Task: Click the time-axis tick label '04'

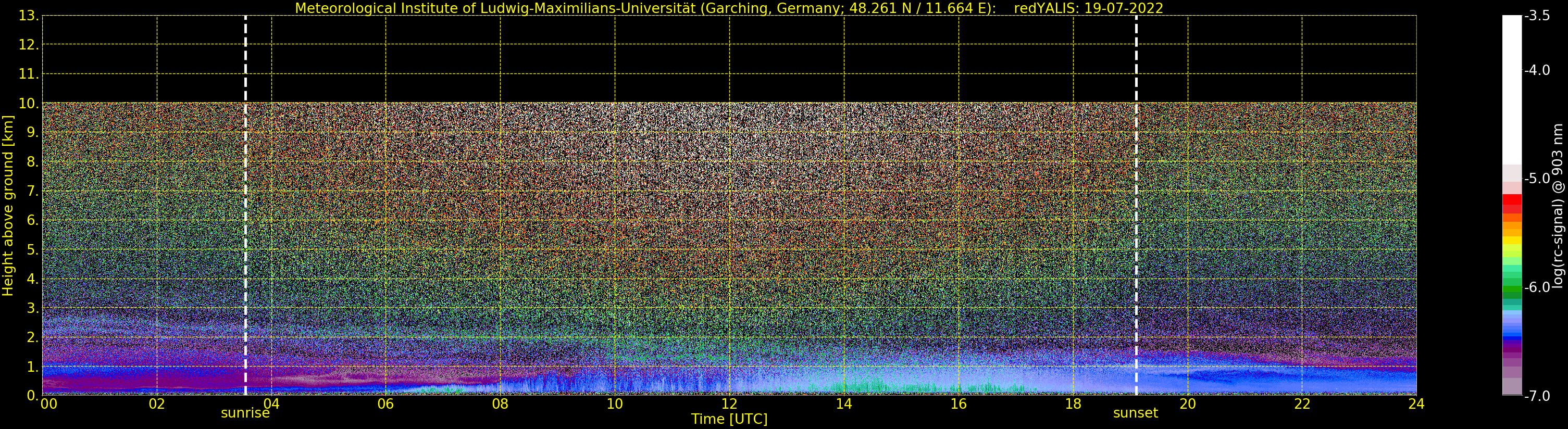Action: coord(271,404)
